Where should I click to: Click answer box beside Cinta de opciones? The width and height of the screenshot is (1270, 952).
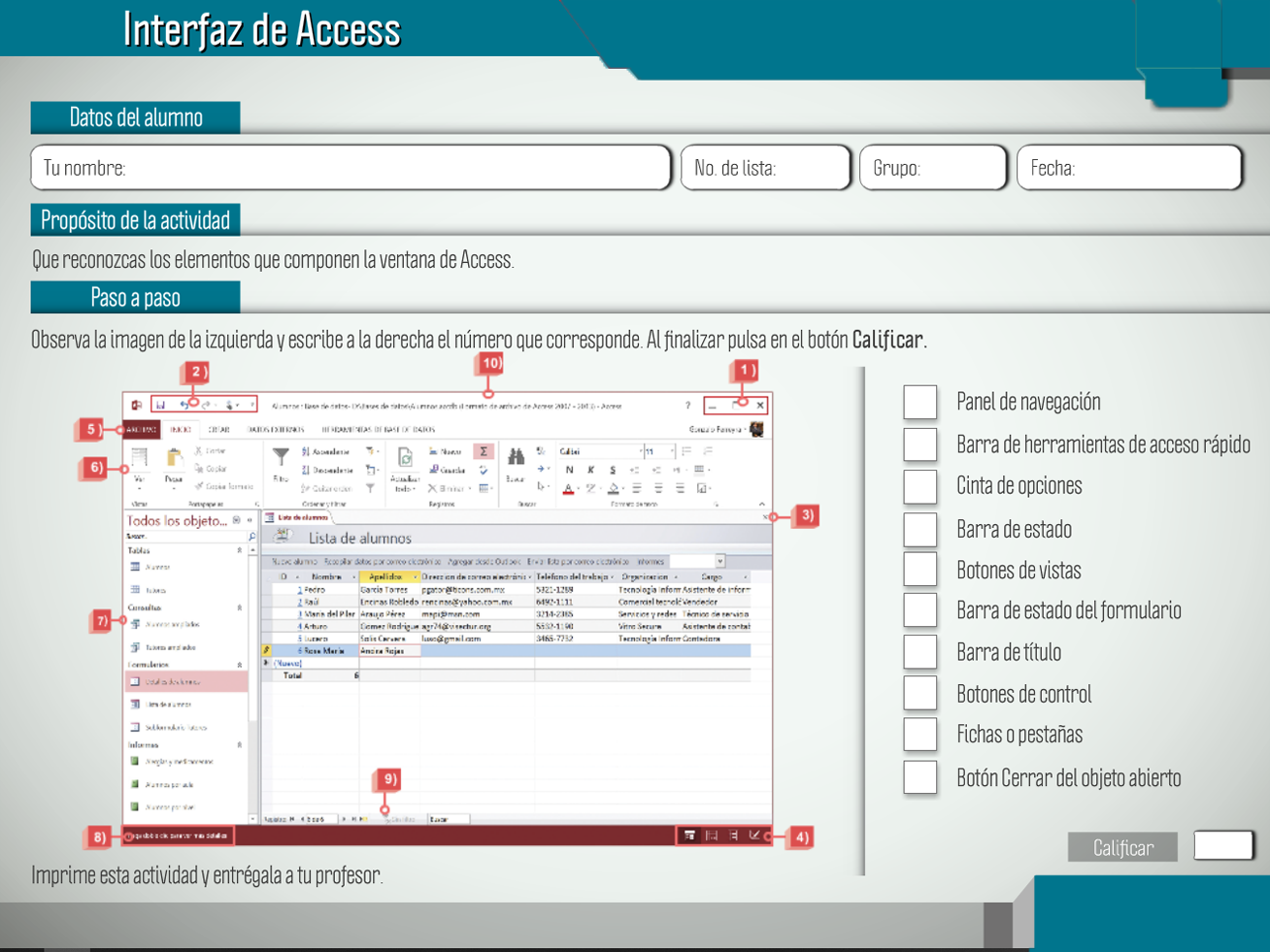click(x=919, y=486)
